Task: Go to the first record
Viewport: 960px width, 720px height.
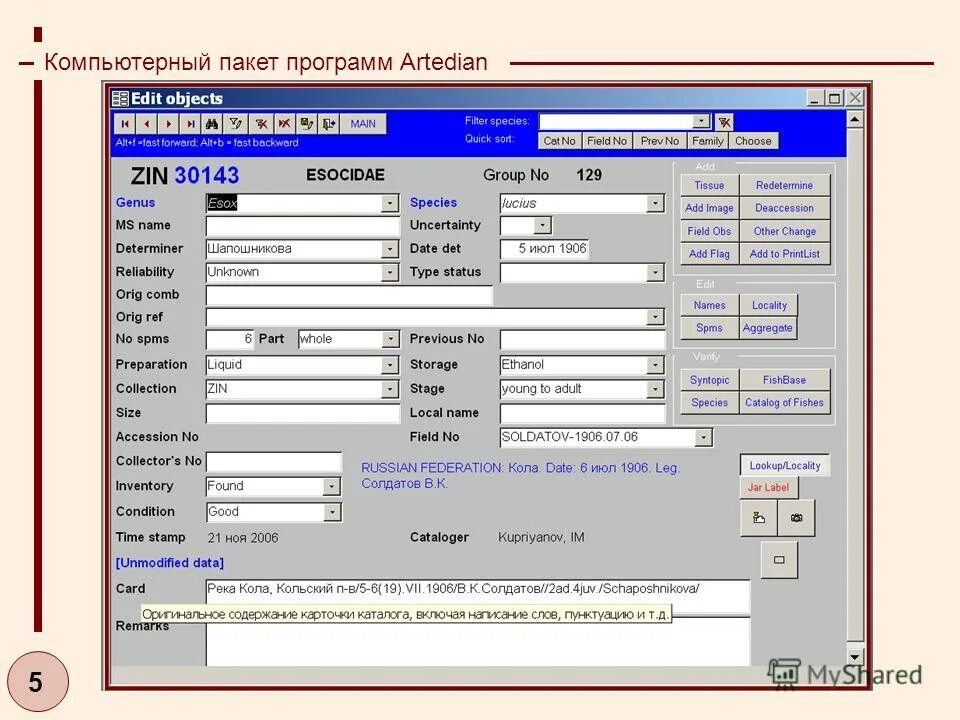Action: pyautogui.click(x=125, y=124)
